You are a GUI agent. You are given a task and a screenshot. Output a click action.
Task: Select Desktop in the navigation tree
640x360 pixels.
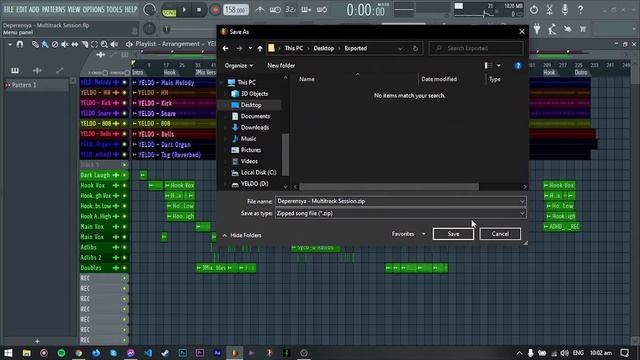pyautogui.click(x=251, y=105)
